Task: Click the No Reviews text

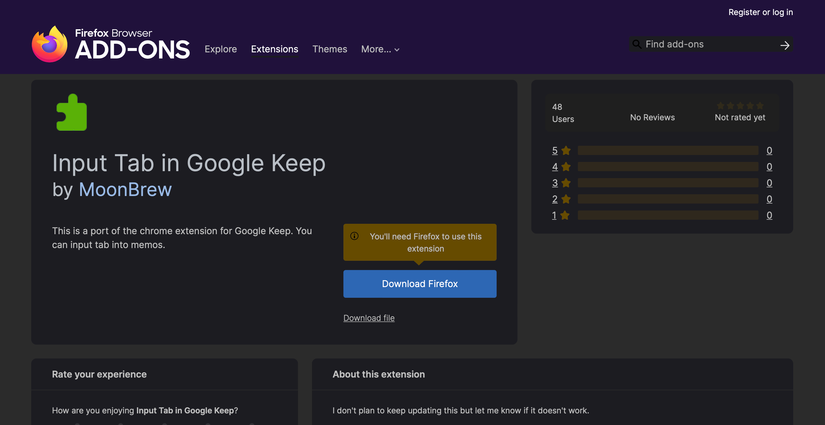Action: coord(652,117)
